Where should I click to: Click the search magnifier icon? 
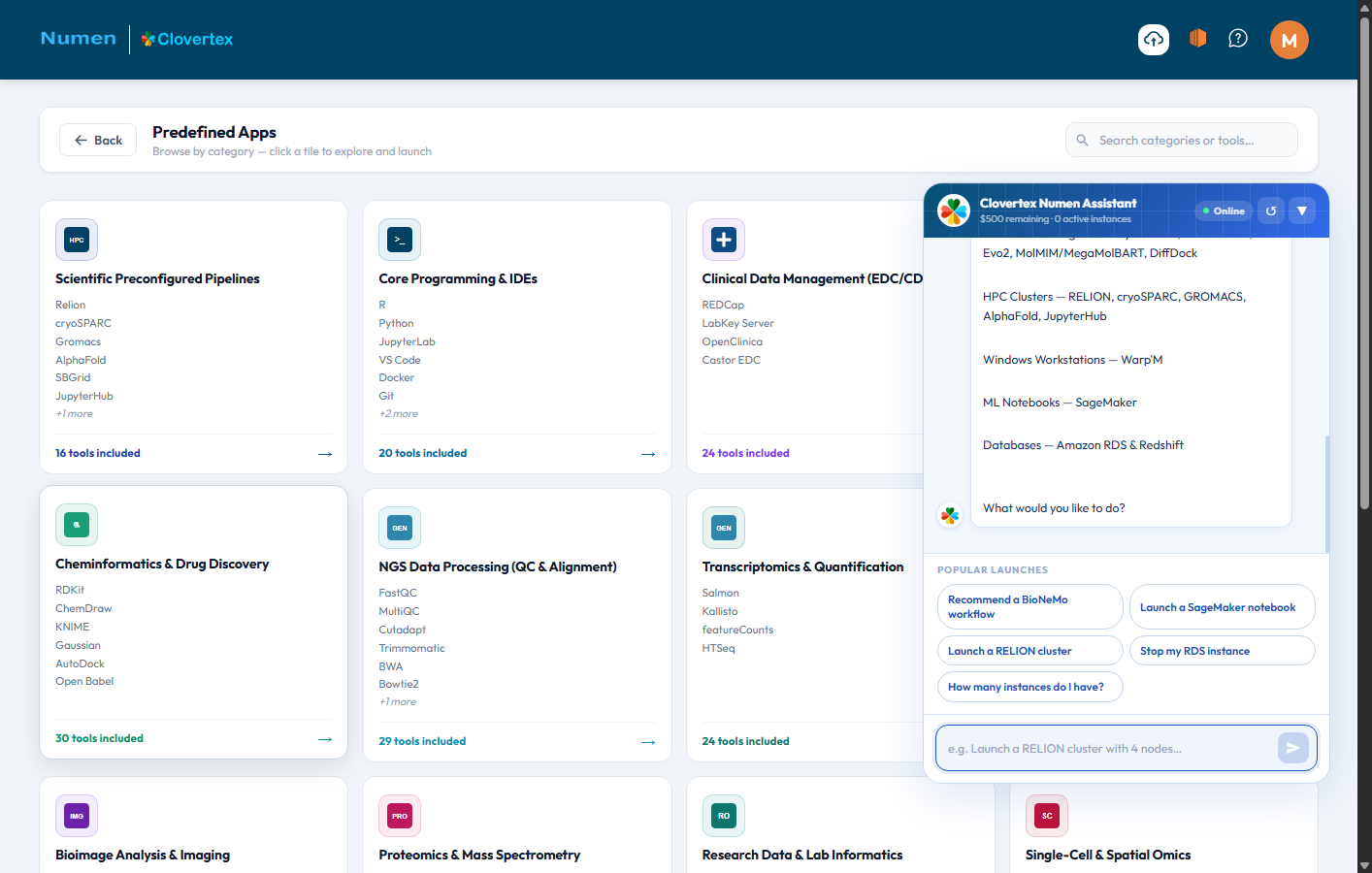pos(1082,140)
